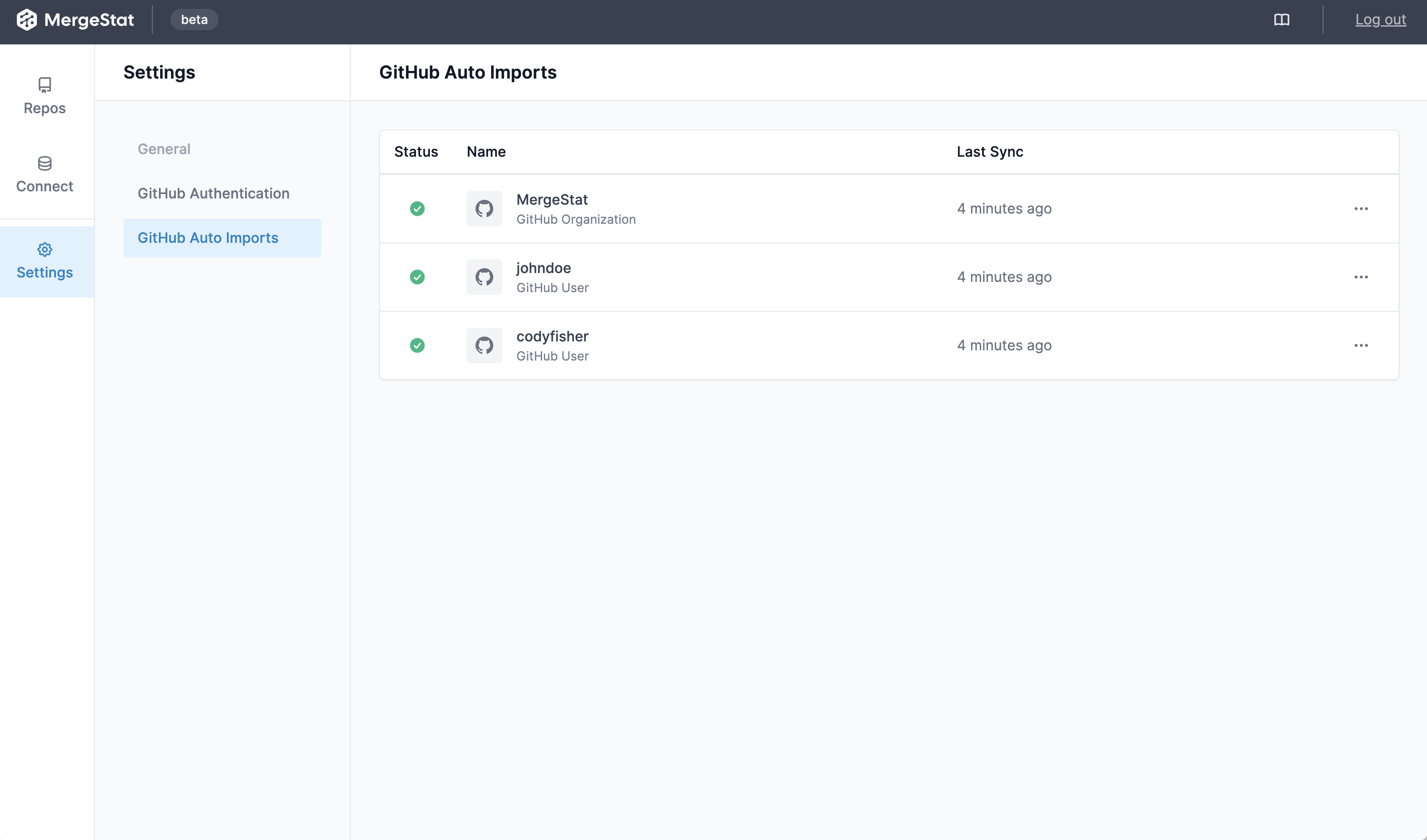Click the MergeStat logo icon

pyautogui.click(x=27, y=20)
